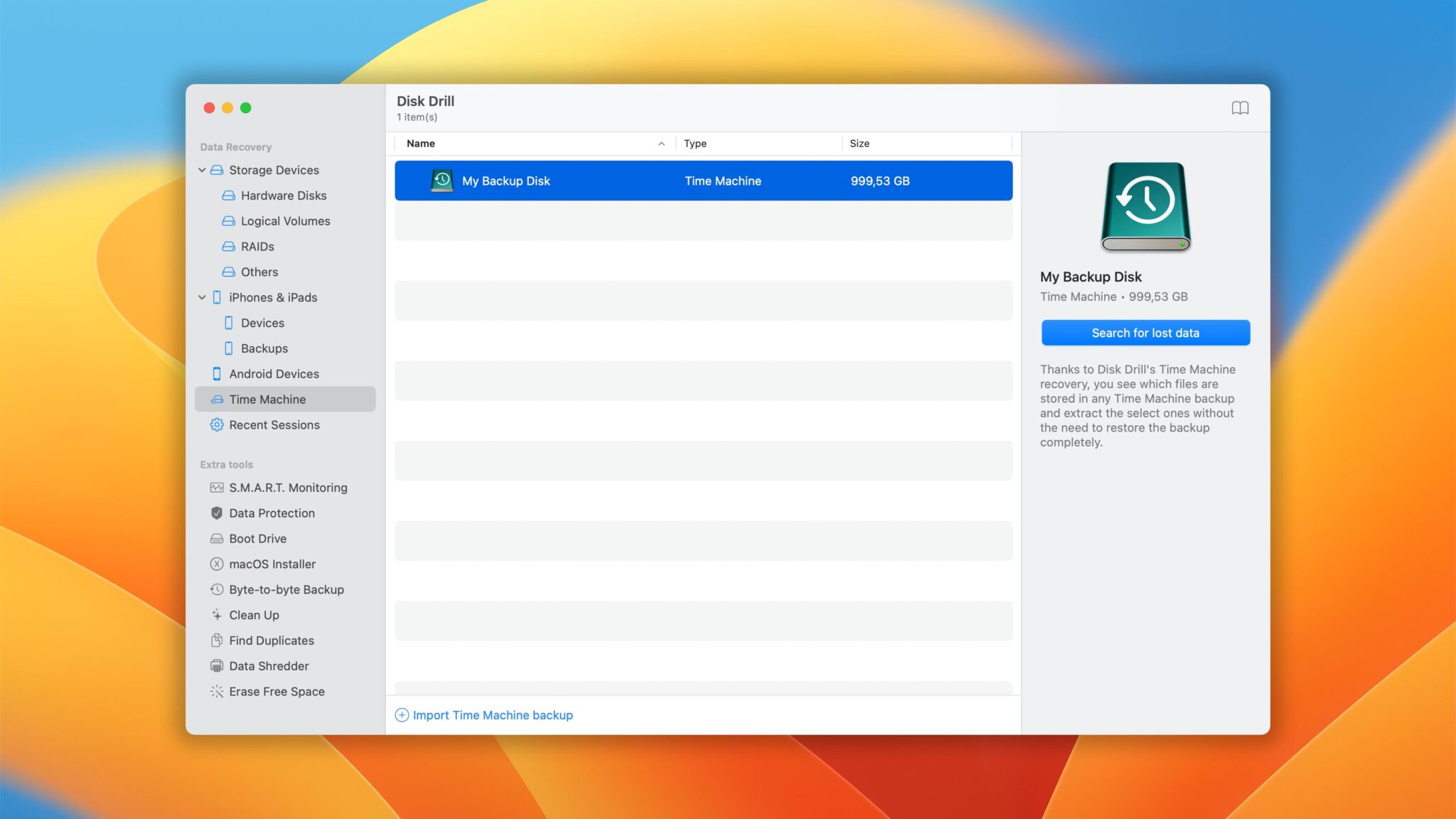Collapse the iPhones & iPads section
Screen dimensions: 1456x819
click(202, 297)
